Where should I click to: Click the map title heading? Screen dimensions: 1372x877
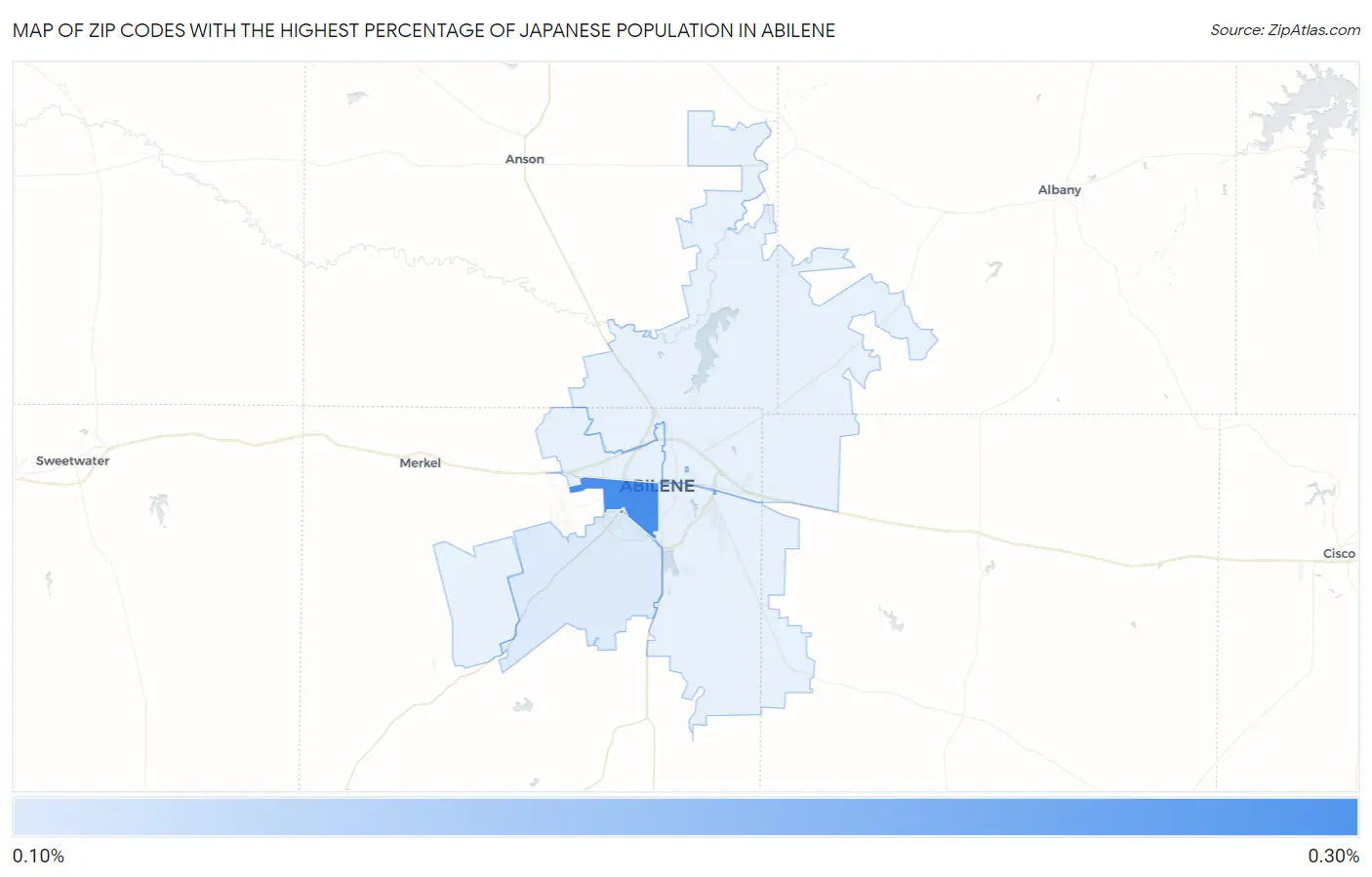pos(424,30)
